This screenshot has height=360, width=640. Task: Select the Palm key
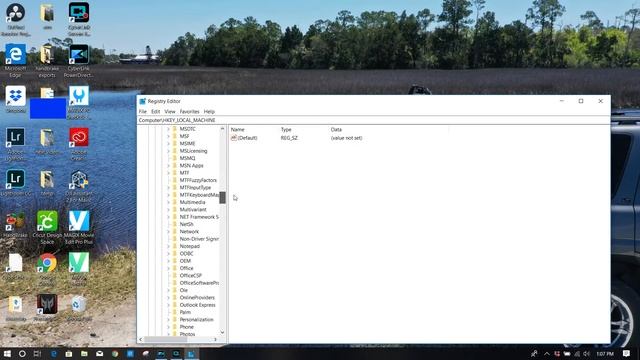(185, 312)
